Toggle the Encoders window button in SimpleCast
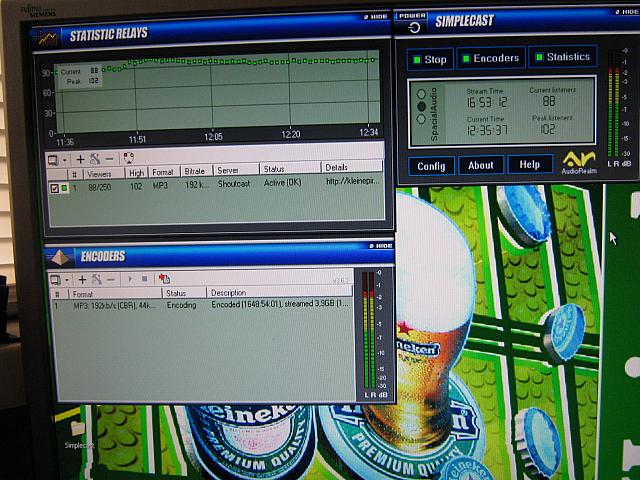Viewport: 640px width, 480px height. tap(491, 58)
